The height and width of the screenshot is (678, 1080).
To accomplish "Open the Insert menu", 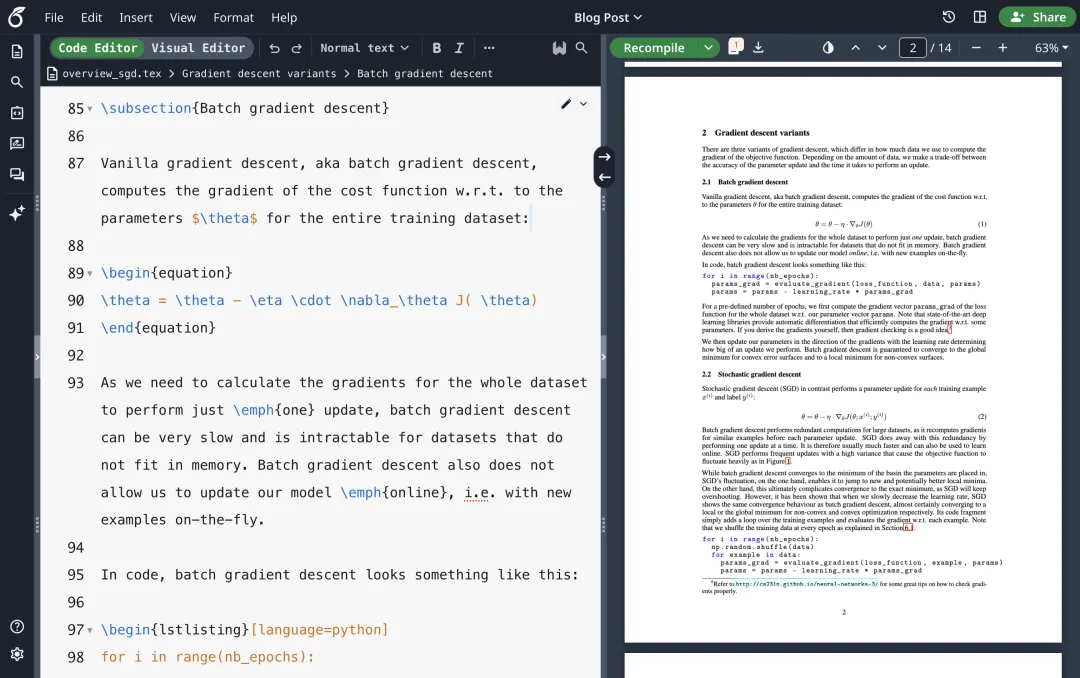I will pos(136,17).
